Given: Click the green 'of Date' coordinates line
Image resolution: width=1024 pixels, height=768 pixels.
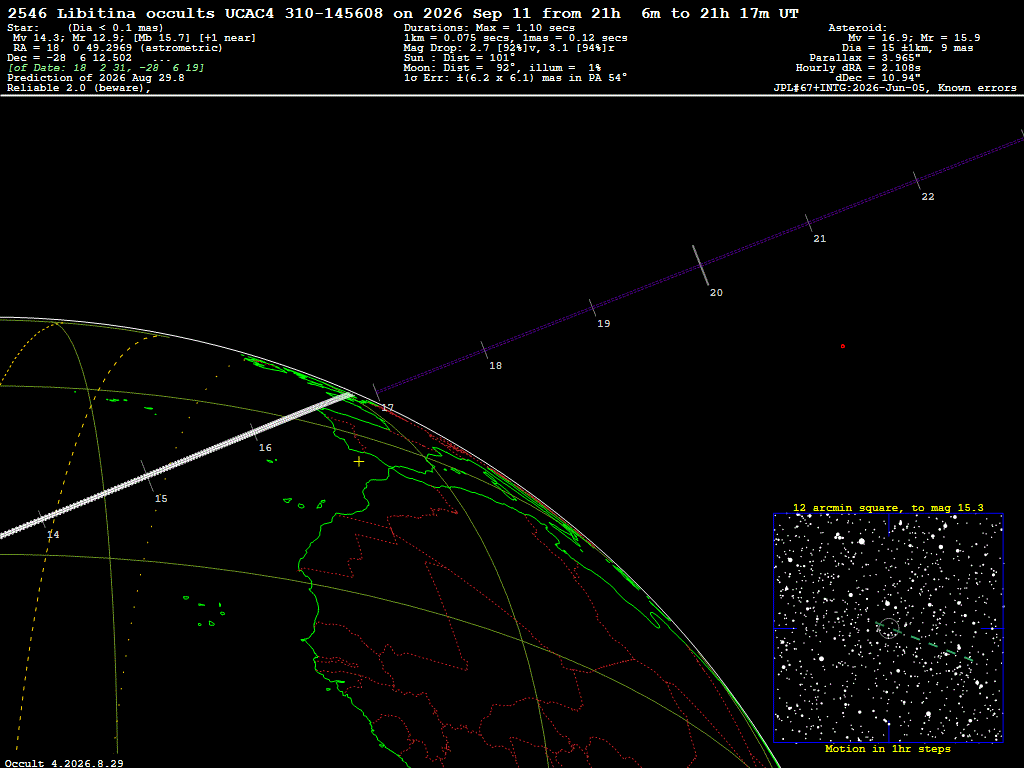Looking at the screenshot, I should tap(106, 68).
